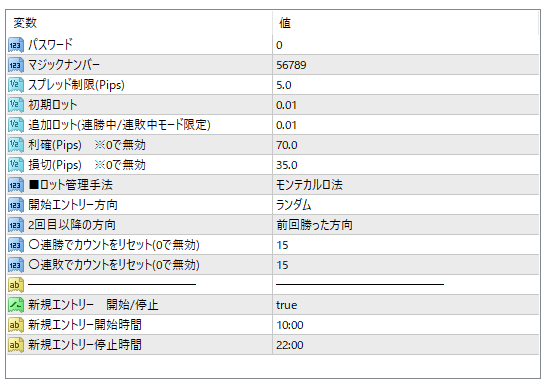548x387 pixels.
Task: Click the string icon on separator line row
Action: 16,285
